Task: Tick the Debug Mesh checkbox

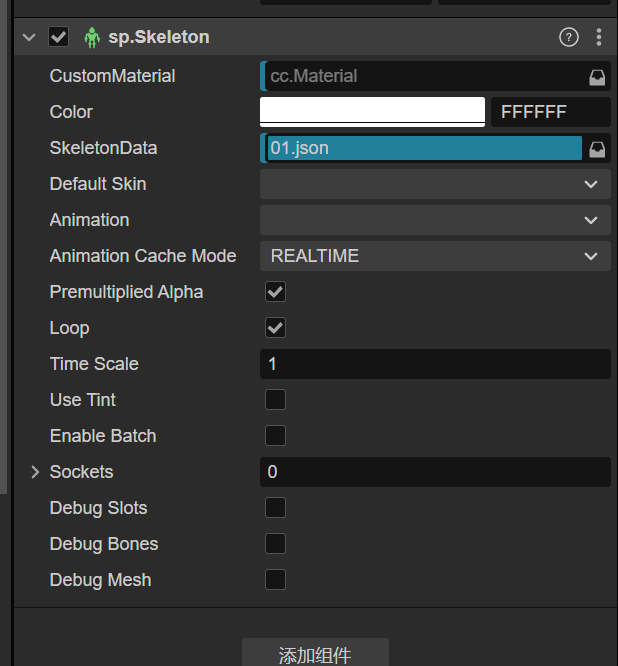Action: (275, 580)
